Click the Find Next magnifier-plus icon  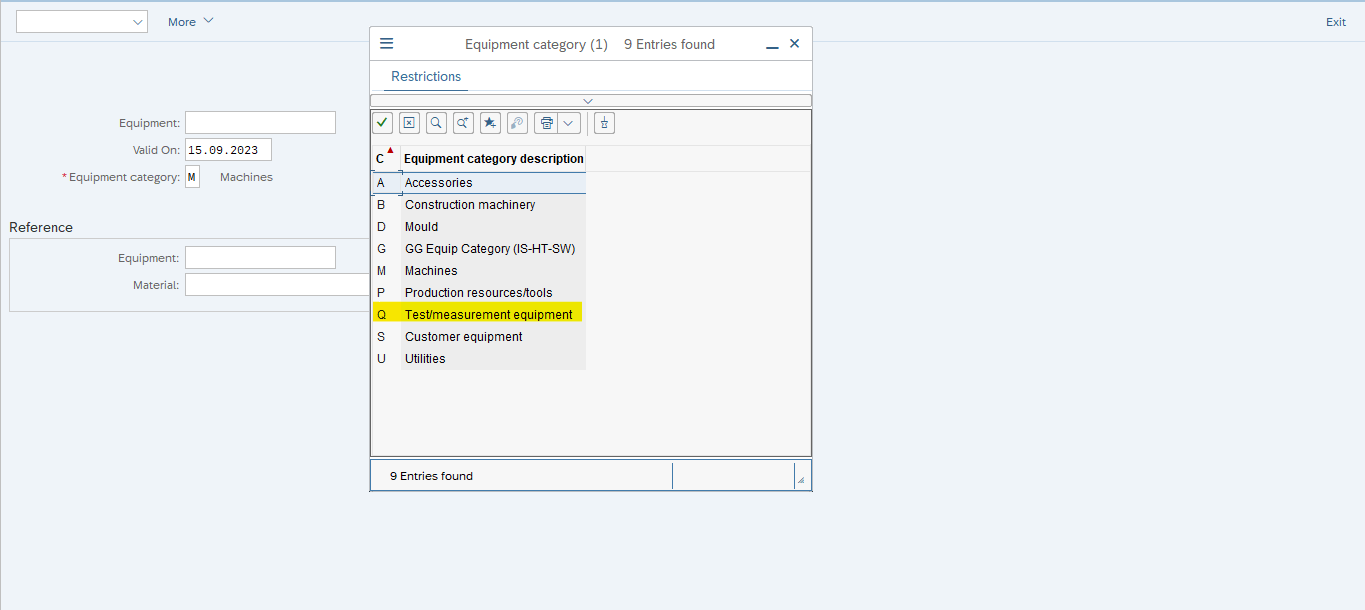(463, 123)
